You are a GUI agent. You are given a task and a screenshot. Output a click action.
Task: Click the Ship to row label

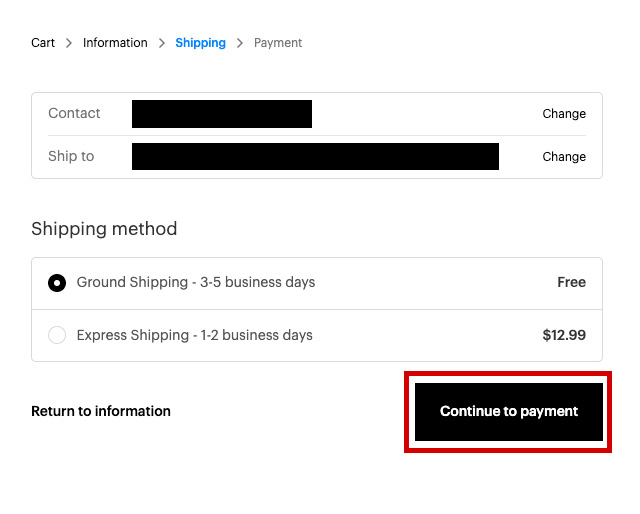click(71, 157)
